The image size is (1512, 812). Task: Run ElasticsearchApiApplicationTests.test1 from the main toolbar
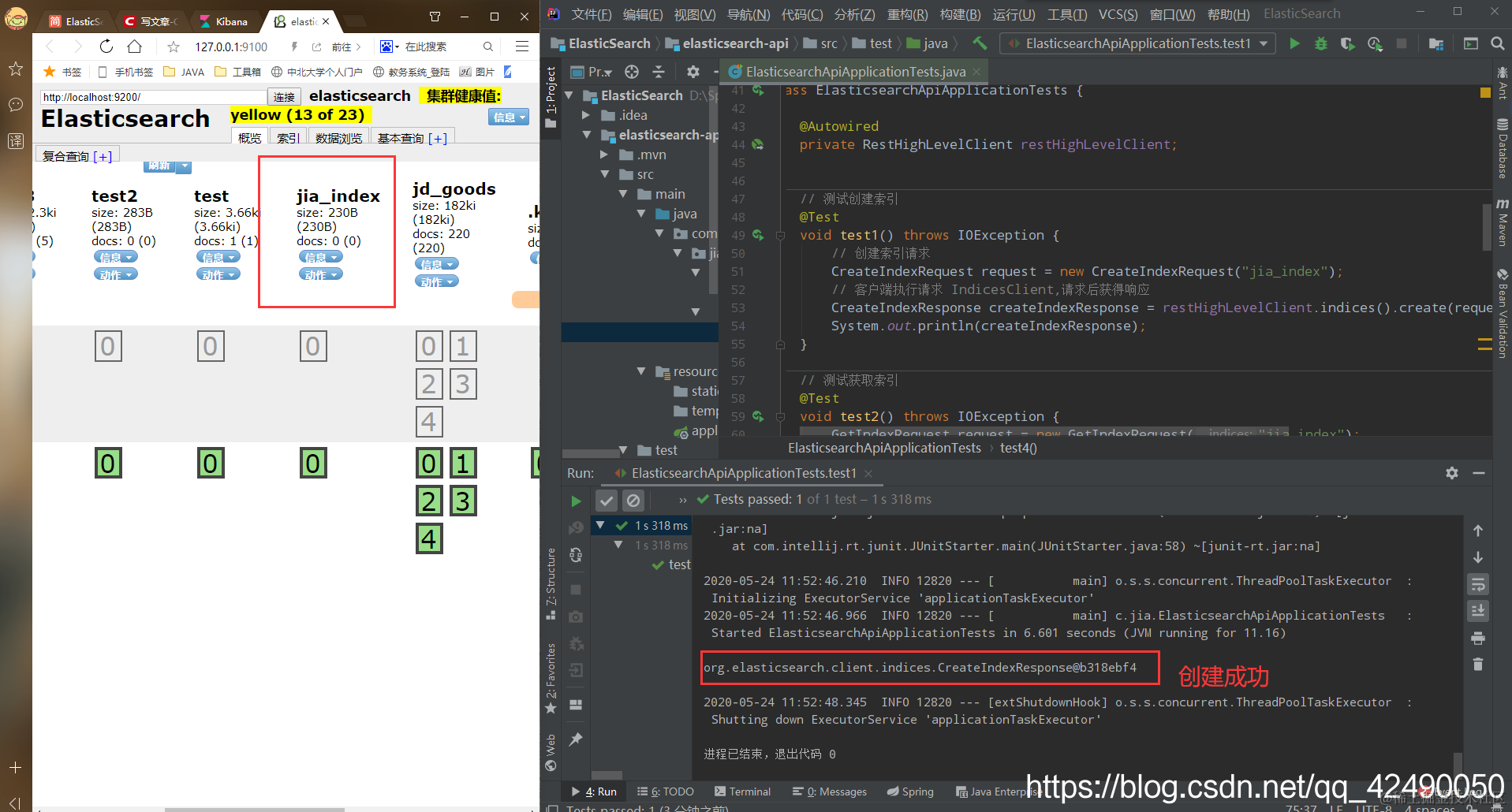point(1294,44)
